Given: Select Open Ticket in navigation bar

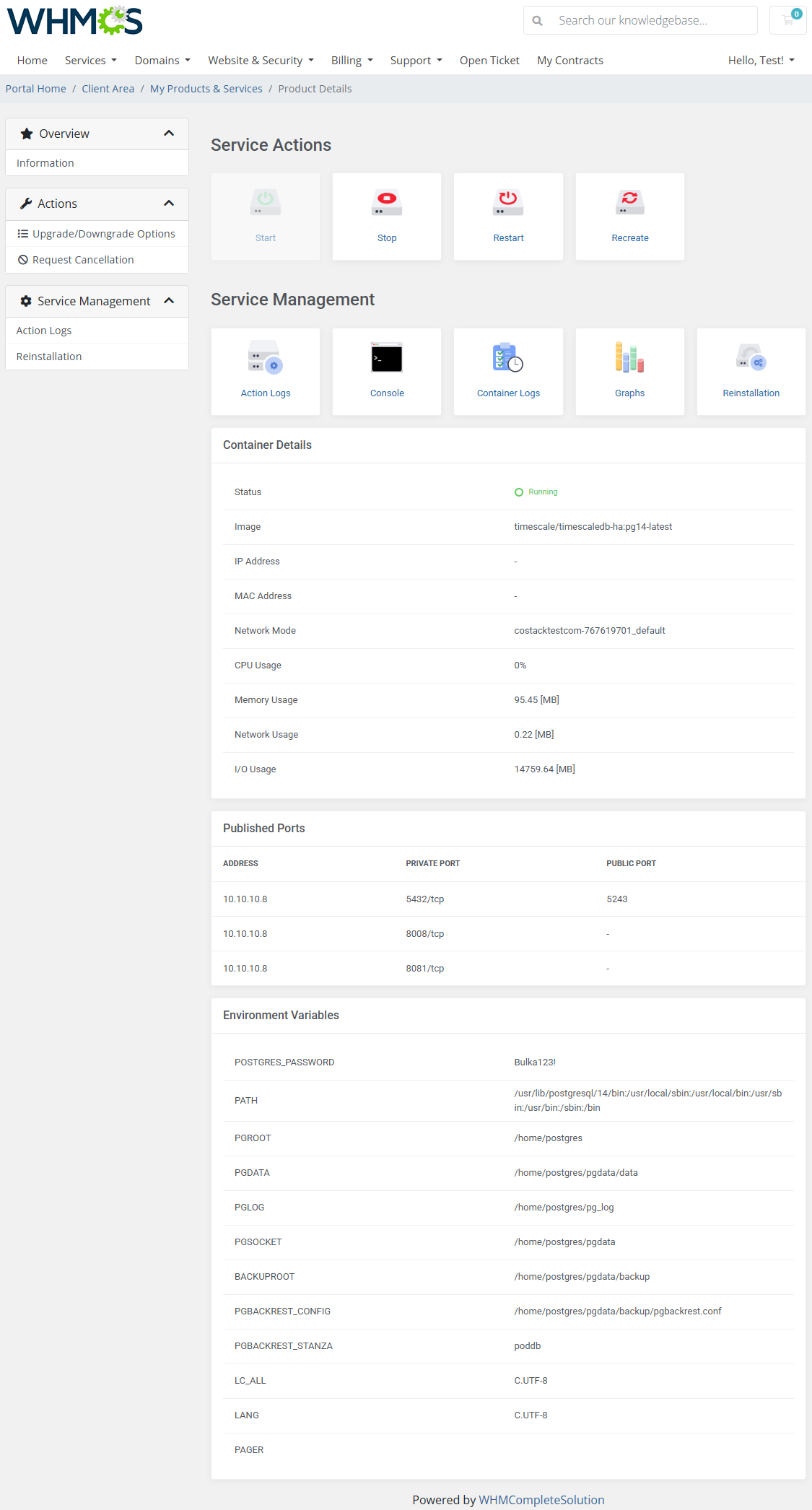Looking at the screenshot, I should (489, 61).
